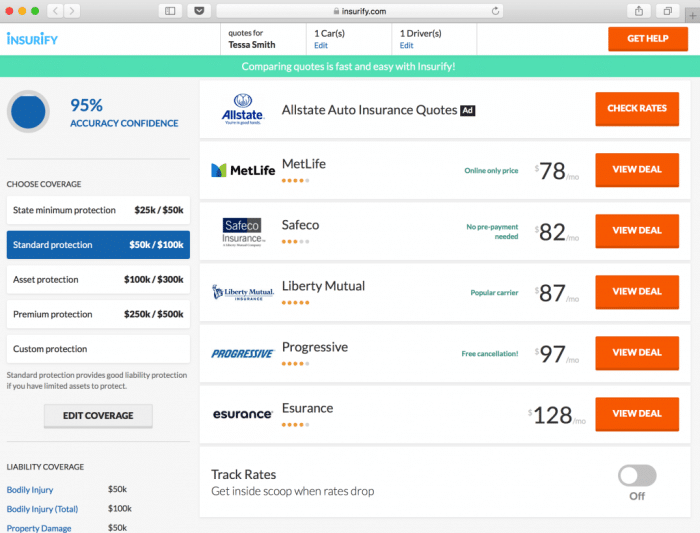Click Progressive star rating dots

(x=296, y=363)
